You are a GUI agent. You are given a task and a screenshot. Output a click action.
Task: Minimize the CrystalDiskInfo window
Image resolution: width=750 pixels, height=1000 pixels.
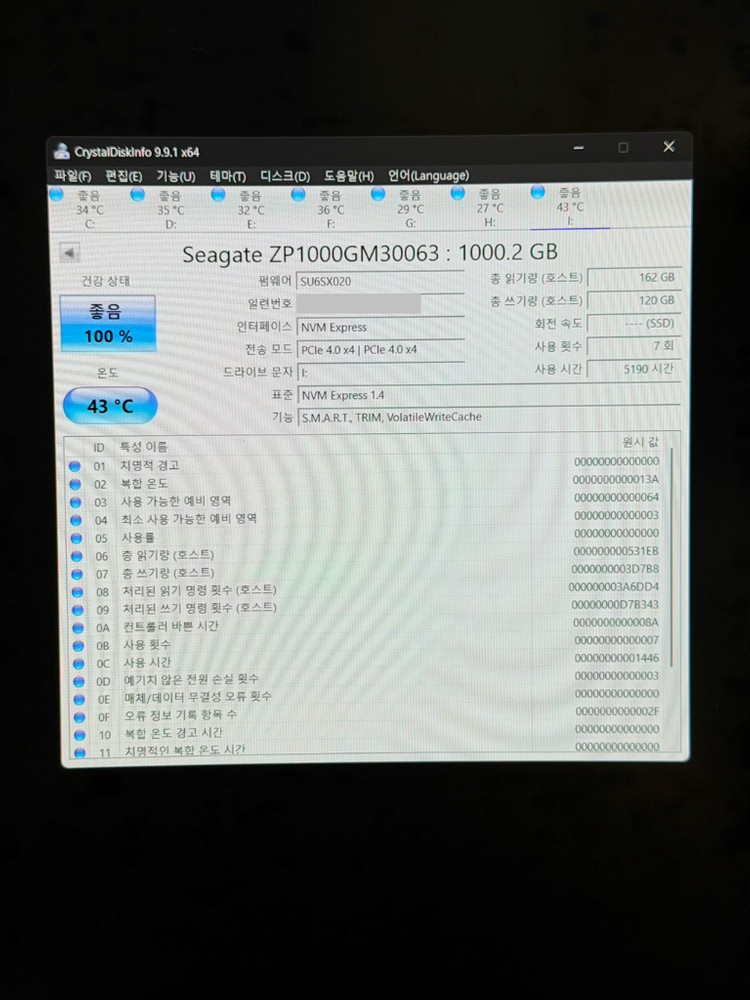pos(578,148)
